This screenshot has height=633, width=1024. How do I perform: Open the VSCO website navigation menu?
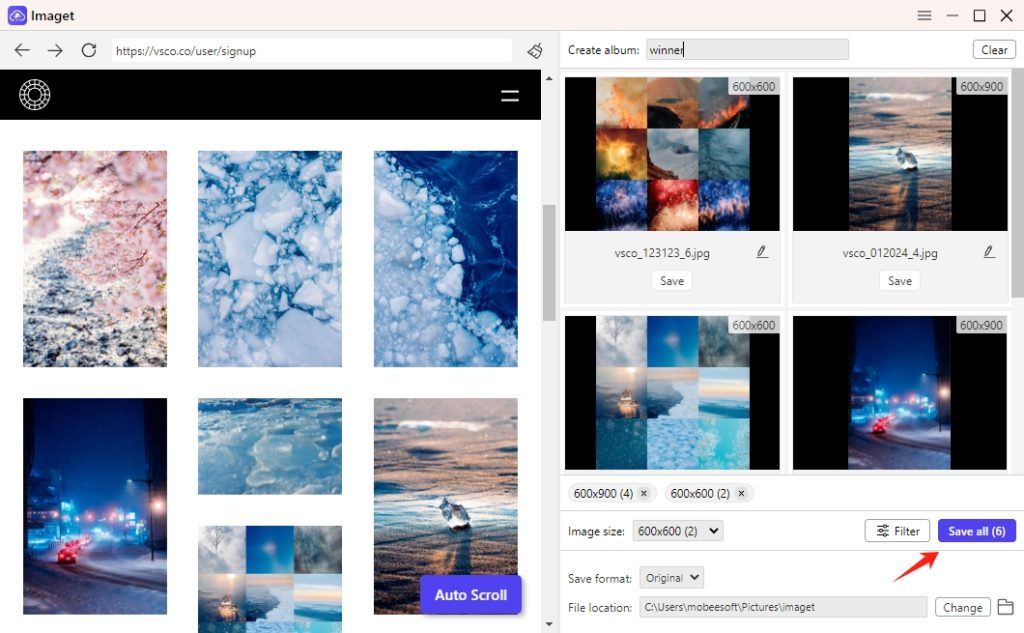coord(510,95)
